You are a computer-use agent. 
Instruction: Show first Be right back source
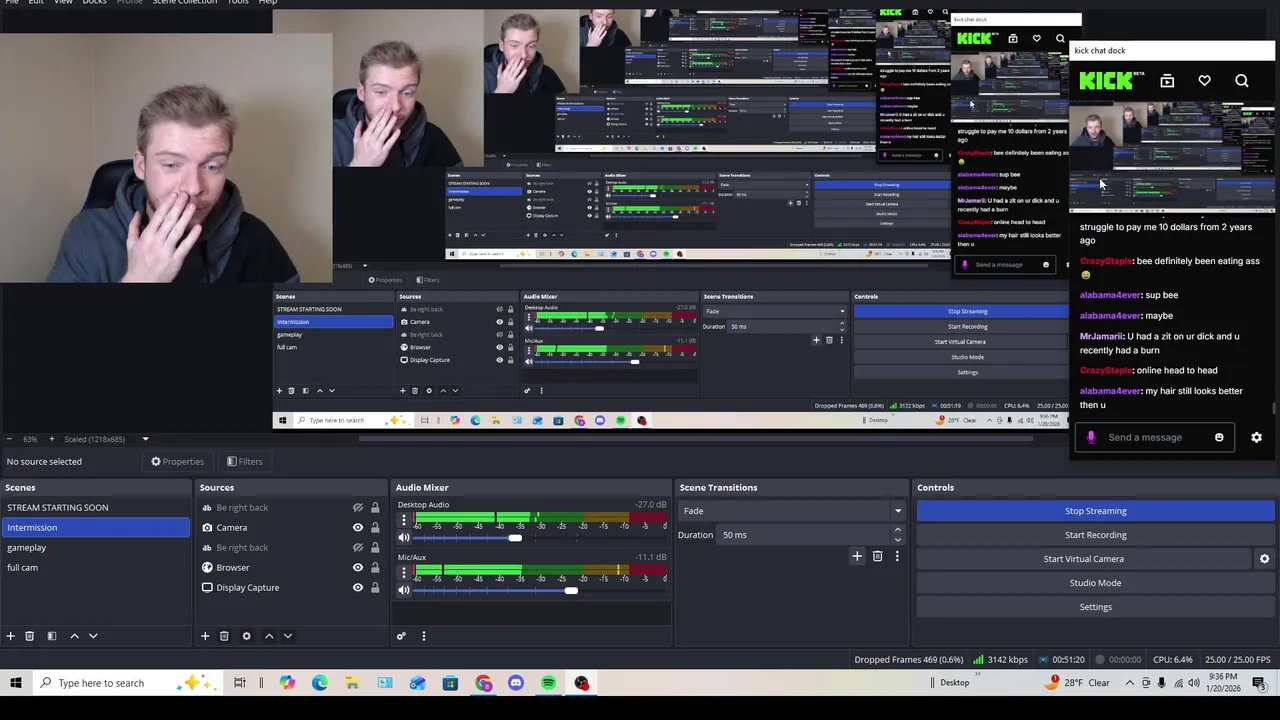tap(358, 508)
